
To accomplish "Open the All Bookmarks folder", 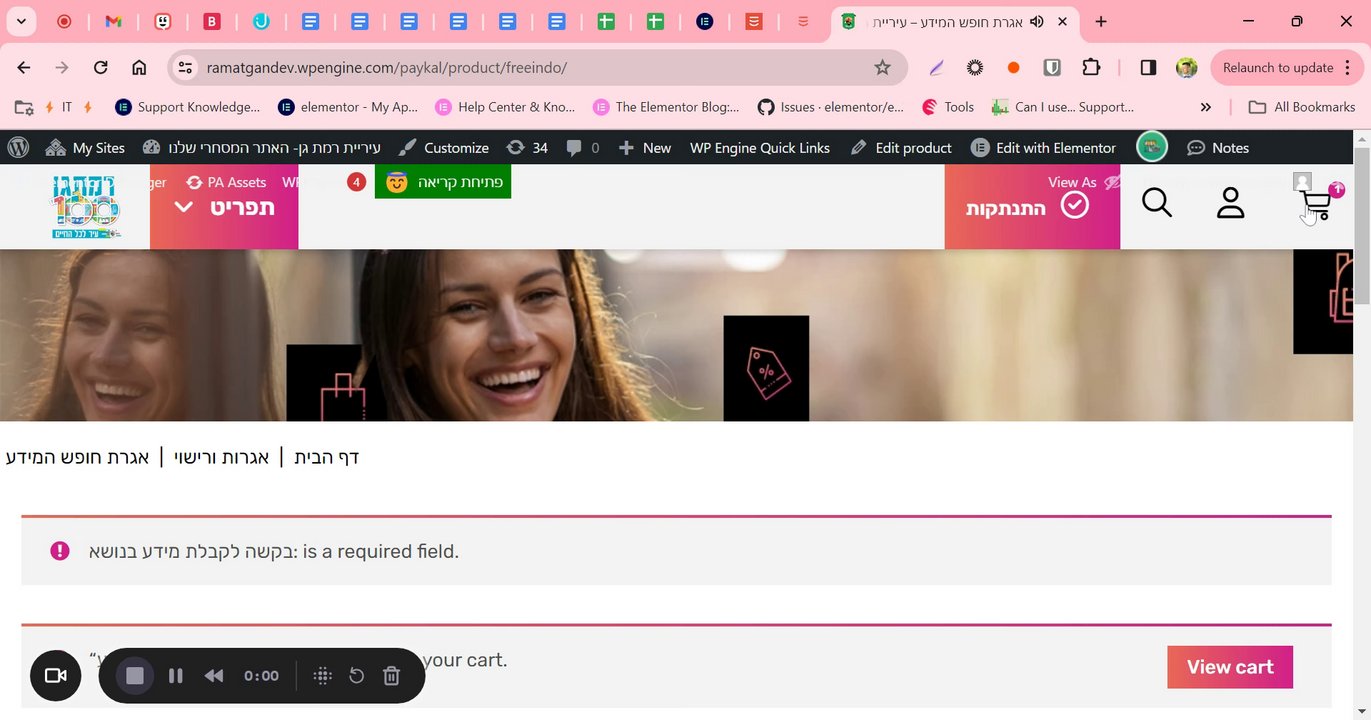I will [x=1302, y=107].
